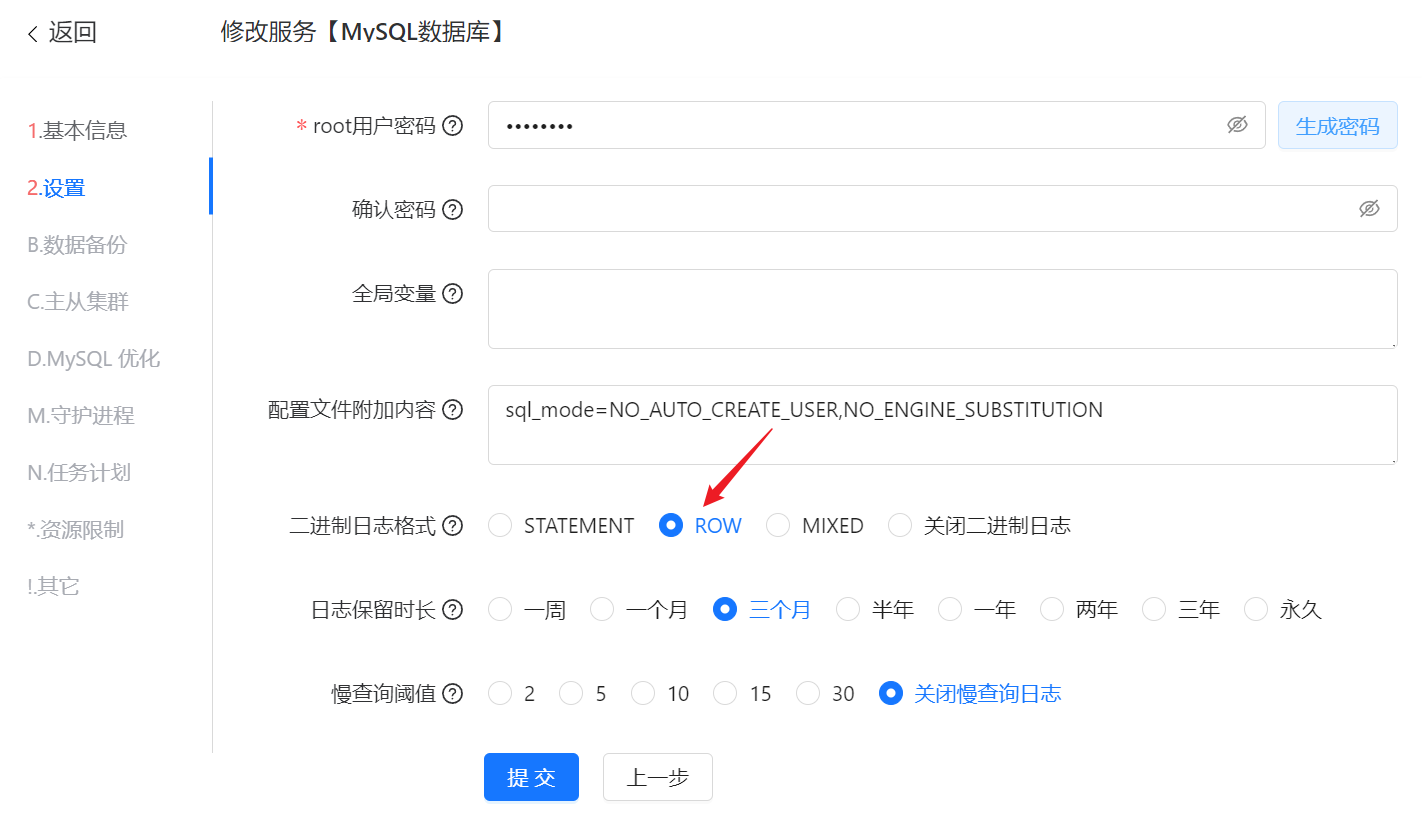Click into the sql_mode config text area
1422x822 pixels.
coord(943,425)
